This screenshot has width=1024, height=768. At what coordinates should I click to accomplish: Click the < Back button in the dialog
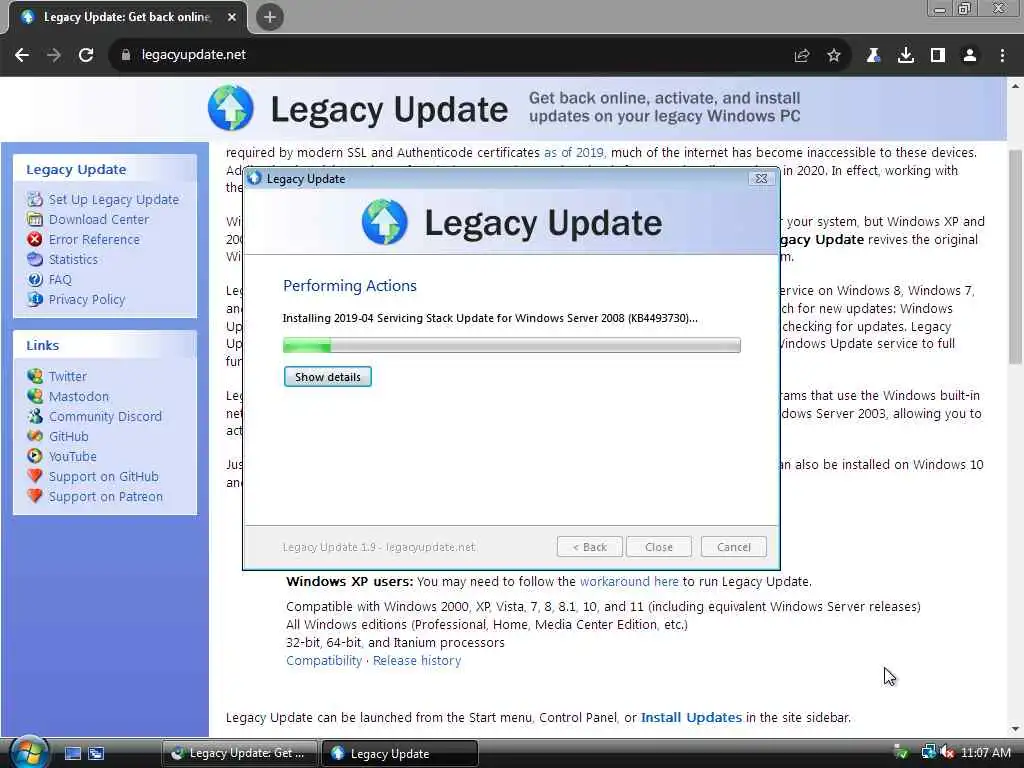pyautogui.click(x=590, y=547)
